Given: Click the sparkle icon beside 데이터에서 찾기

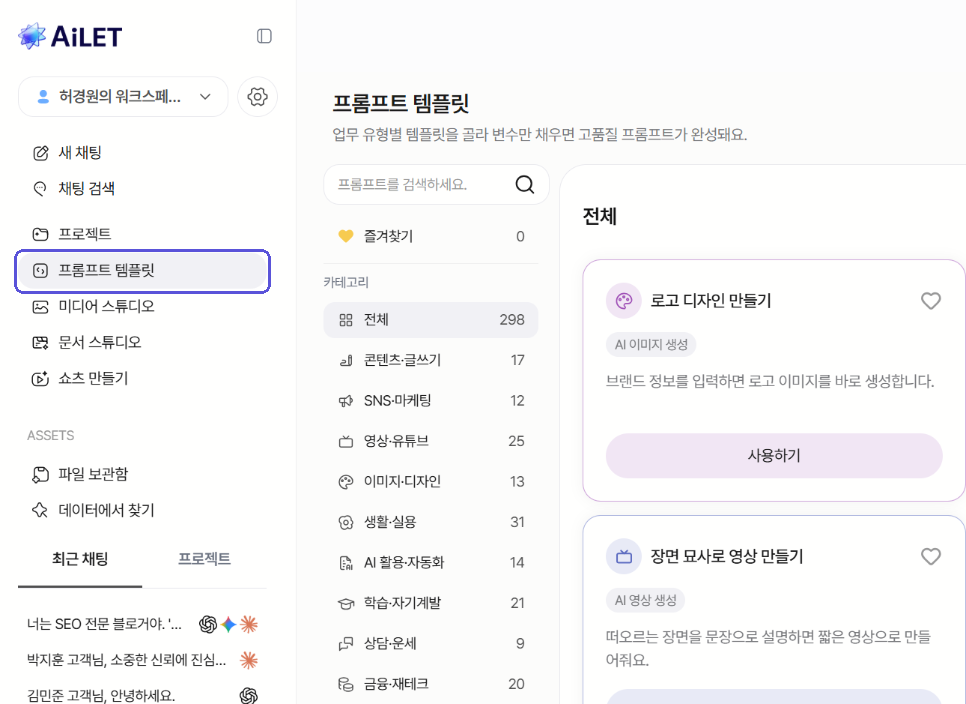Looking at the screenshot, I should click(41, 510).
